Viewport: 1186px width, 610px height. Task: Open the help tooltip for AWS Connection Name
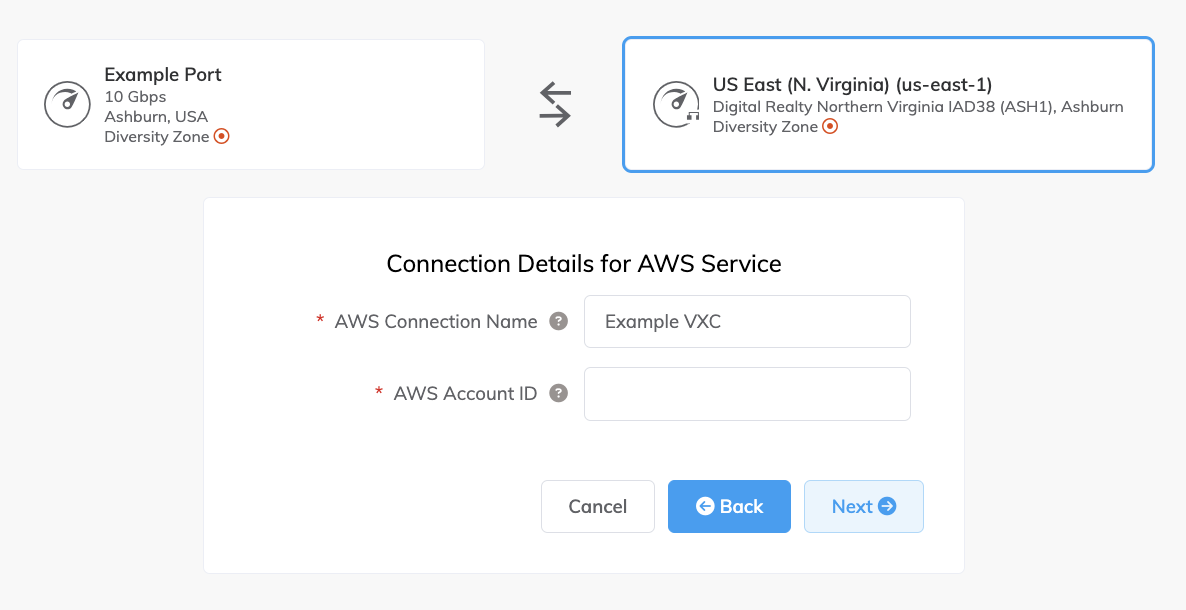pos(560,321)
